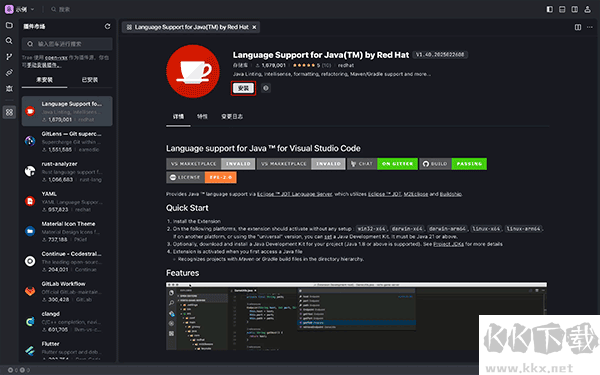The image size is (600, 375).
Task: Open the open-vsx link in sidebar
Action: (x=56, y=58)
